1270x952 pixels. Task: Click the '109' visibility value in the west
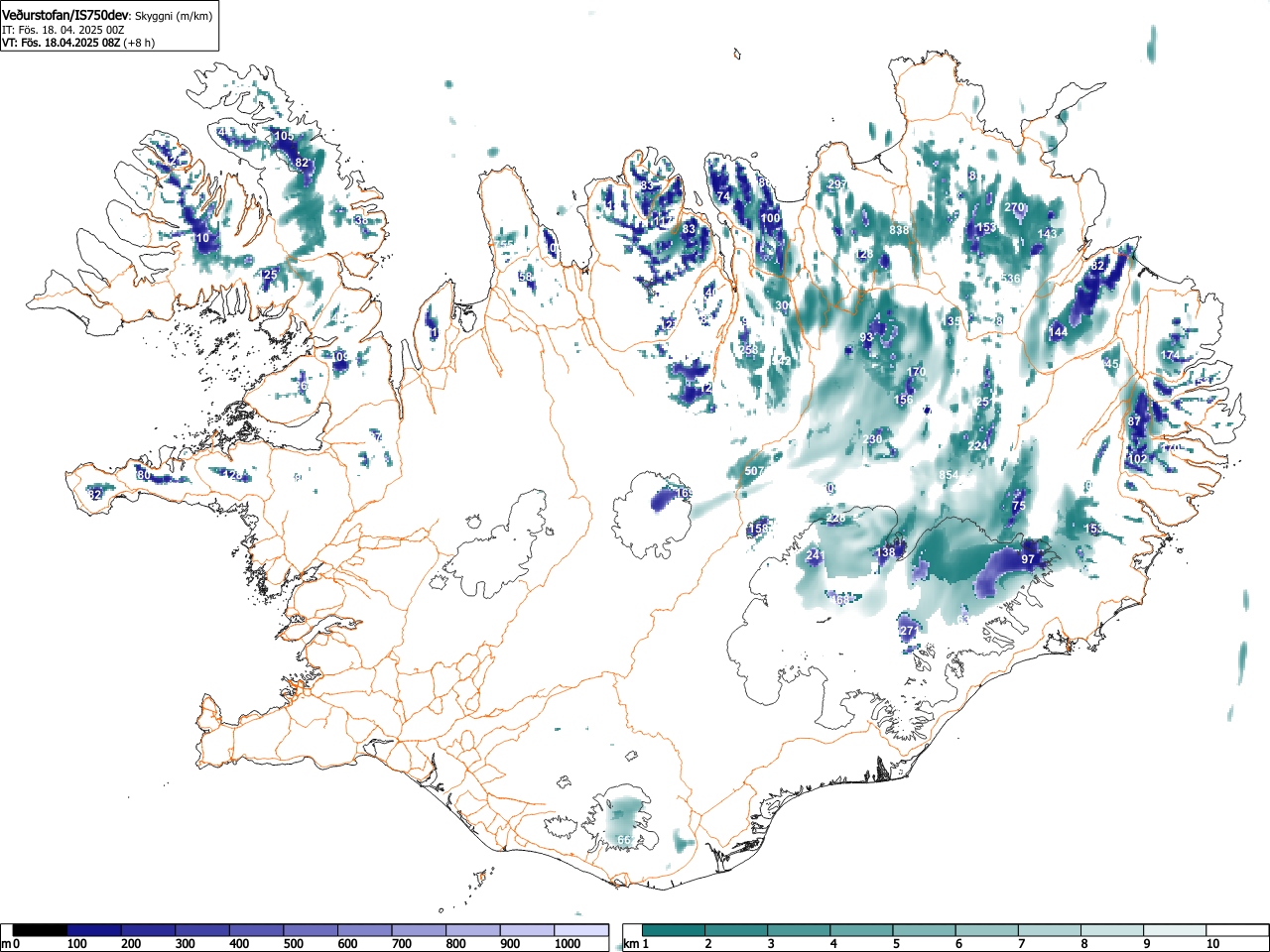point(340,357)
